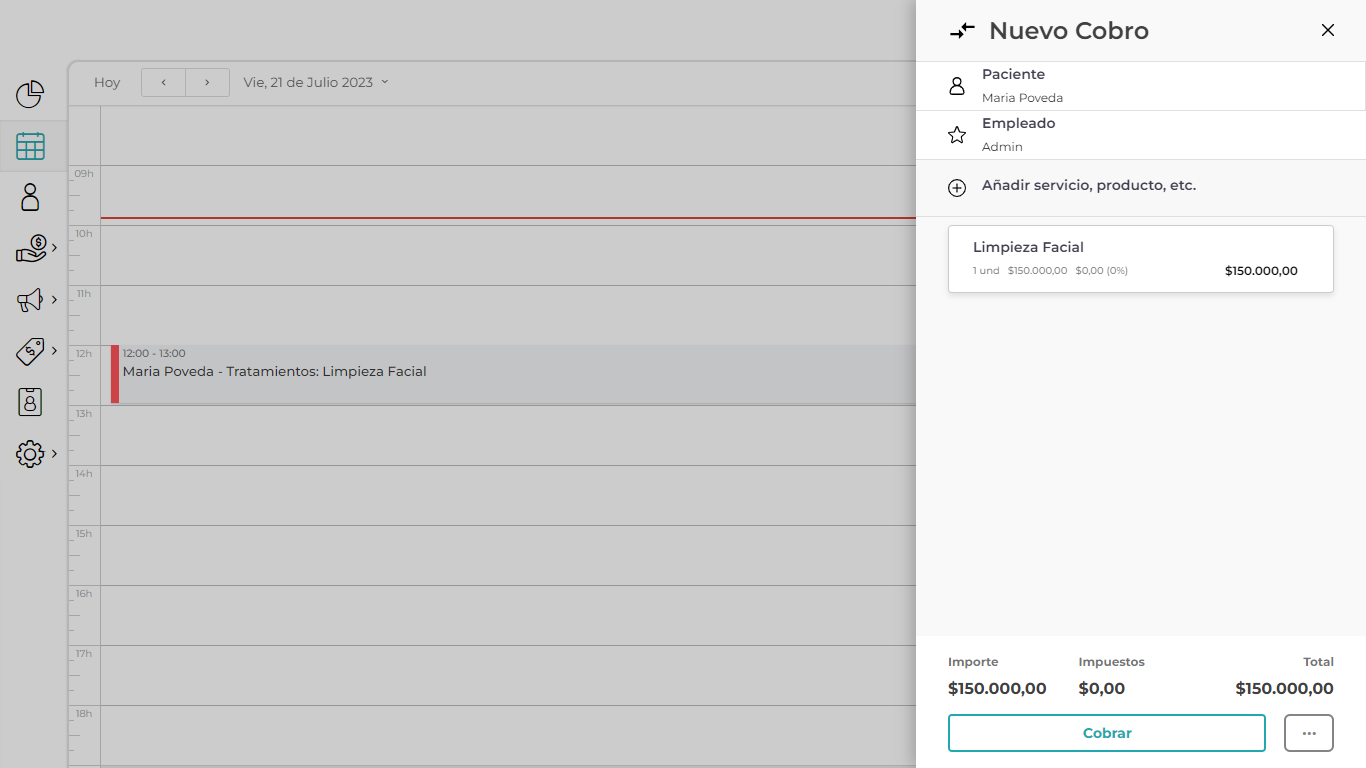Expand the marketing submenu chevron
Image resolution: width=1366 pixels, height=768 pixels.
(54, 299)
